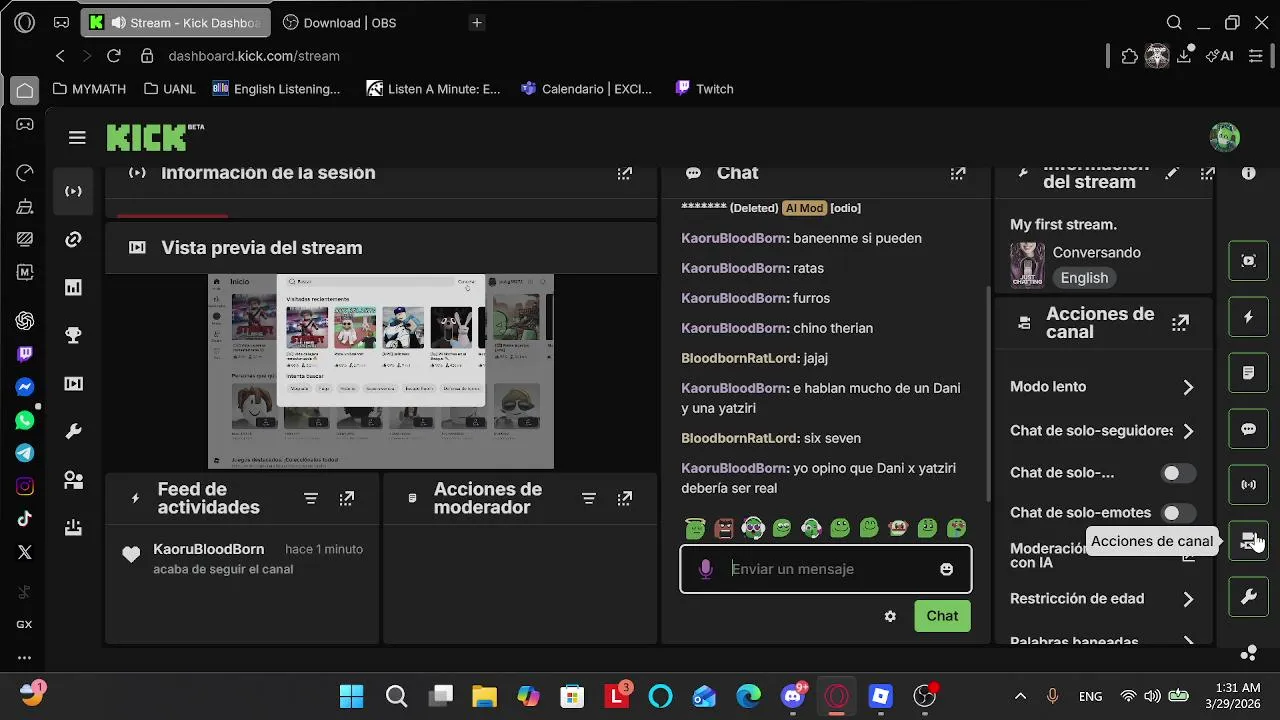1280x720 pixels.
Task: Click the green Chat send button
Action: coord(942,616)
